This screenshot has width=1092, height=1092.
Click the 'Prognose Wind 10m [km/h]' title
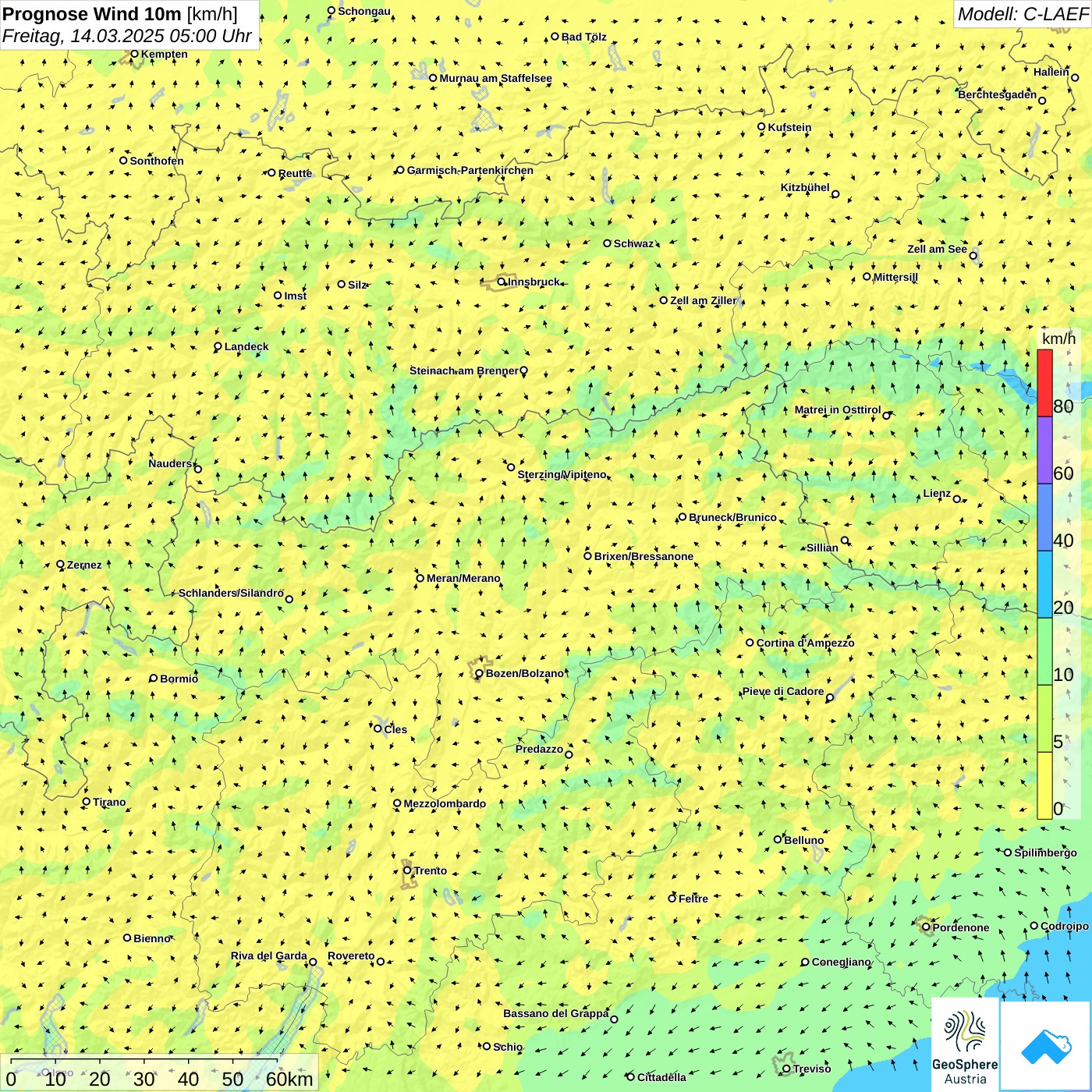(120, 14)
